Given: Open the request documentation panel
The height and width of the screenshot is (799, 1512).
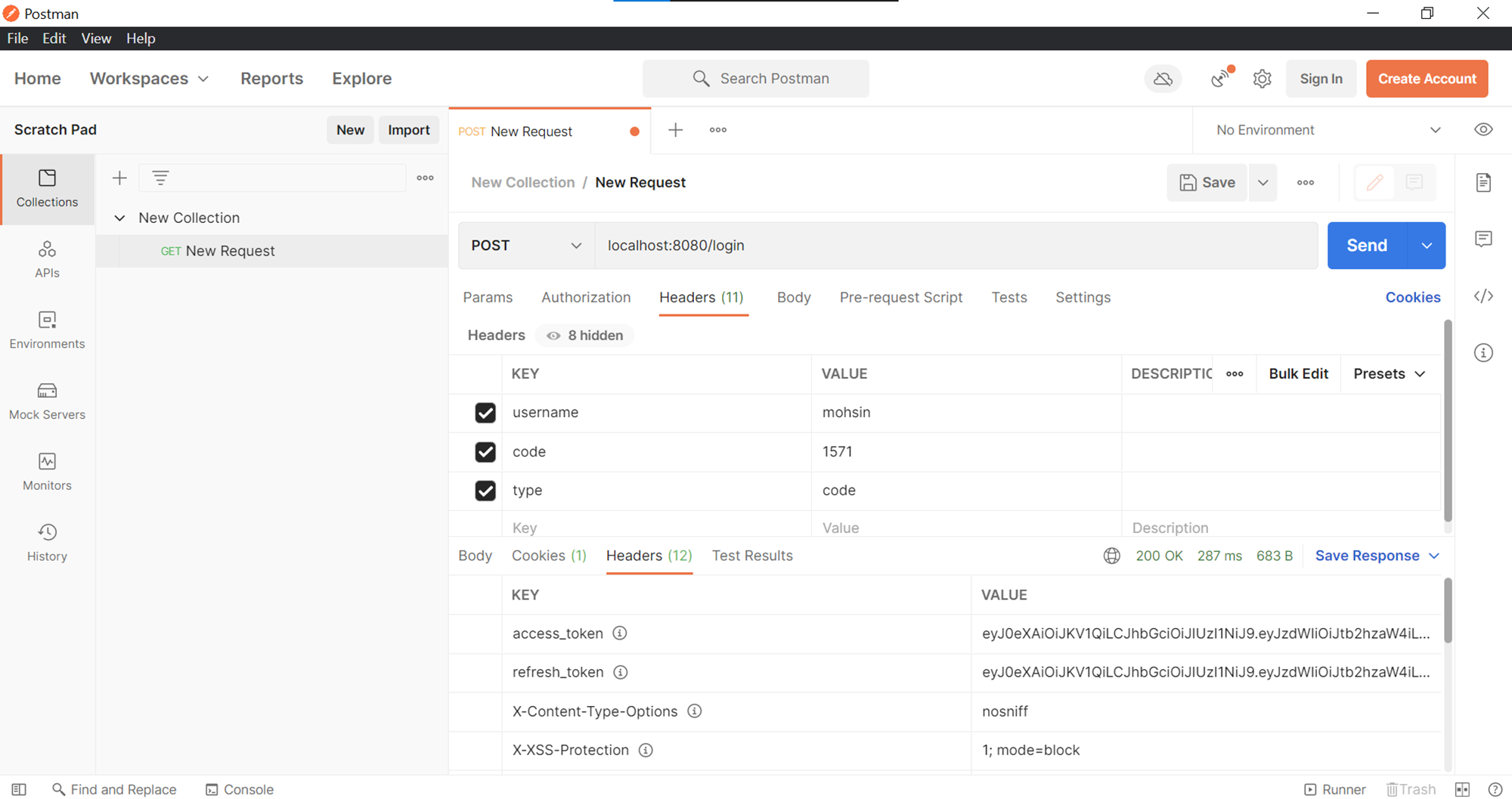Looking at the screenshot, I should 1483,182.
